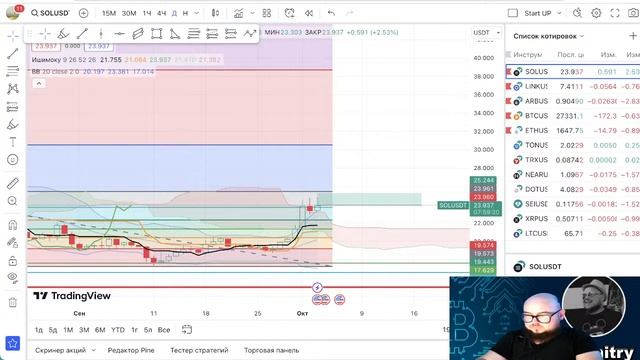Click the Start UP layout name
Screen dimensions: 640x360
(x=538, y=13)
